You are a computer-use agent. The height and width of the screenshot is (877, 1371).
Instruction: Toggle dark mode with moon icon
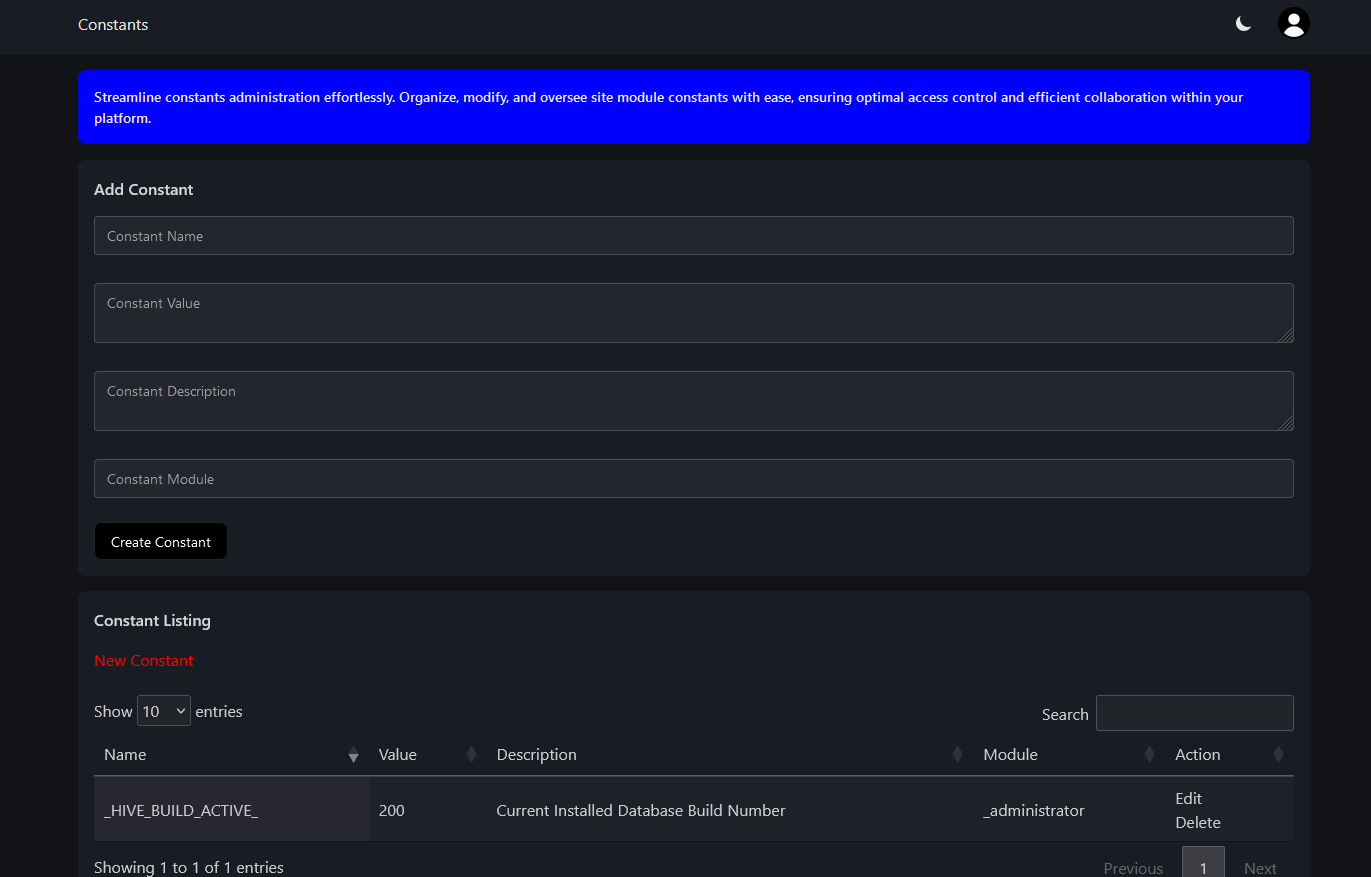(x=1243, y=24)
